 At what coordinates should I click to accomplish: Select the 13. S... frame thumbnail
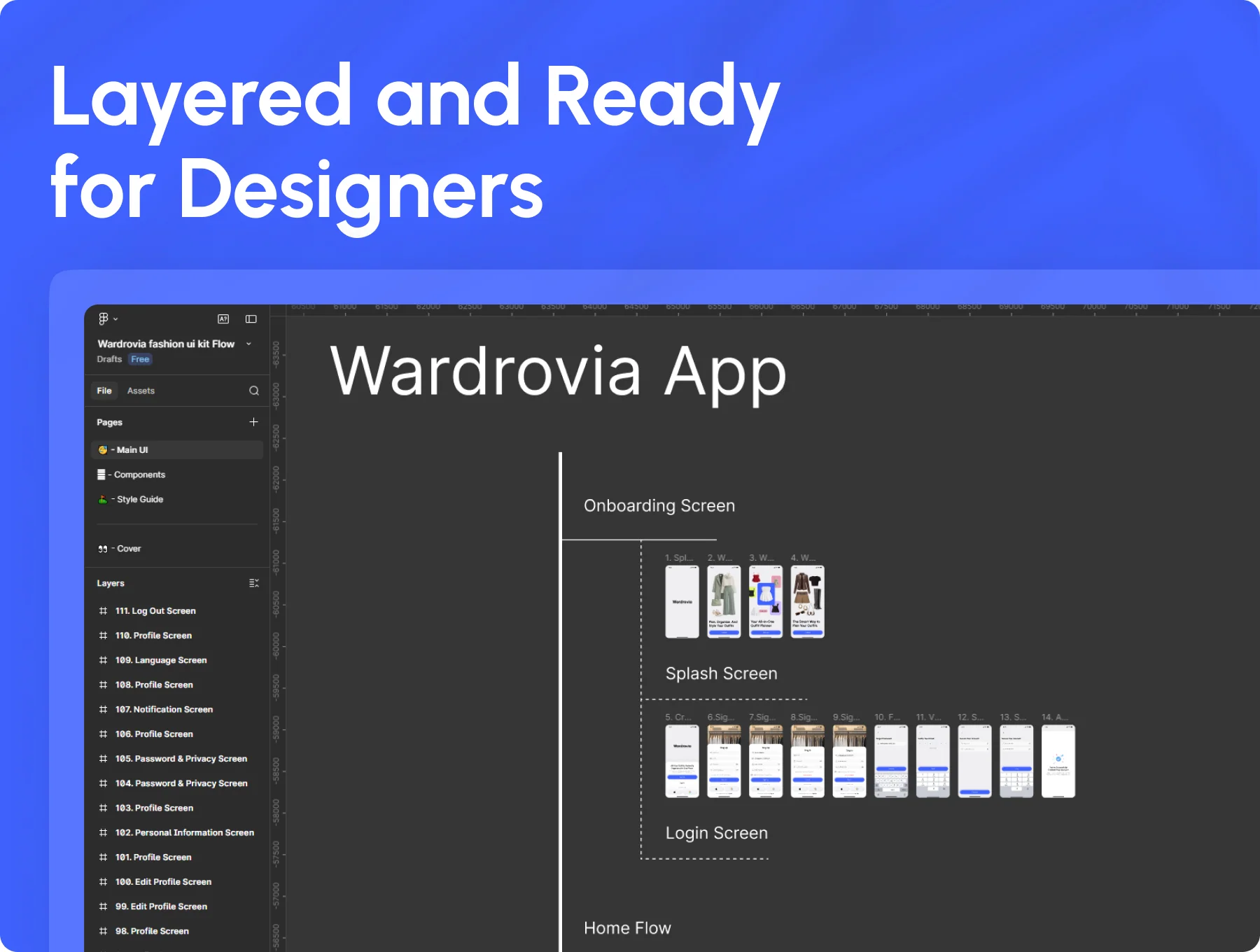click(x=1016, y=762)
